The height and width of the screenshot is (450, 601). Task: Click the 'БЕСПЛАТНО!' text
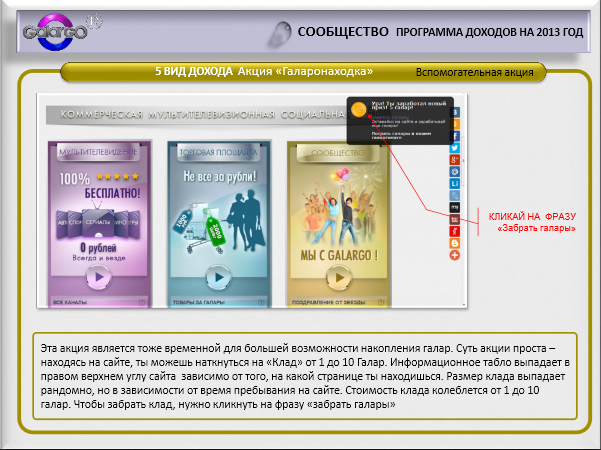click(112, 193)
